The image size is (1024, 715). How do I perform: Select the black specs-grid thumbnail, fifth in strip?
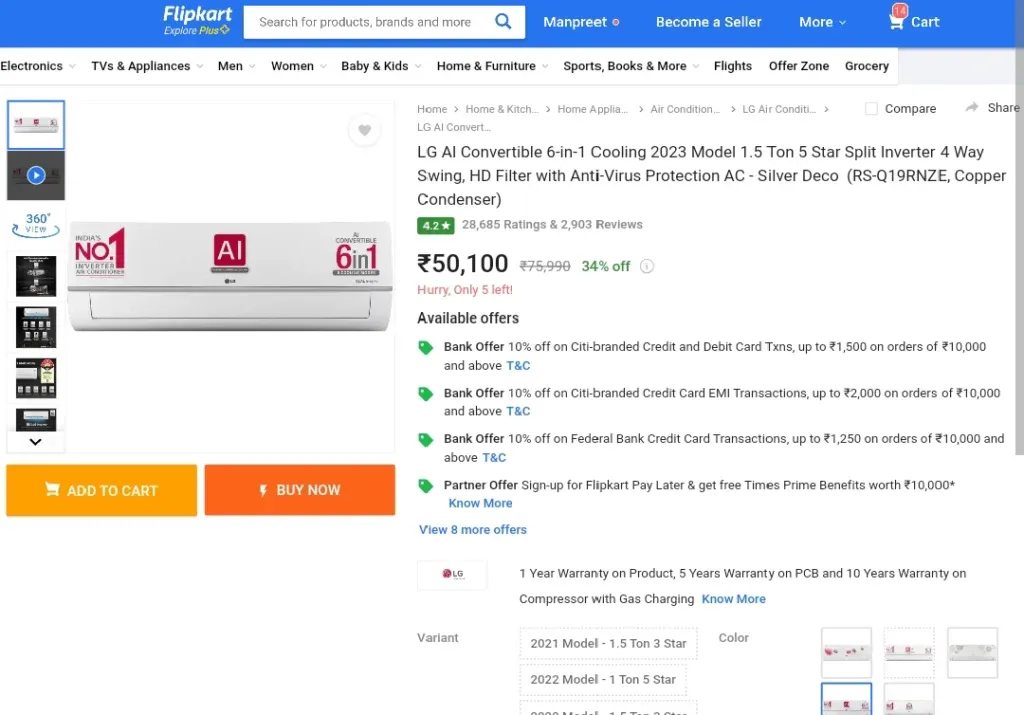(x=36, y=327)
